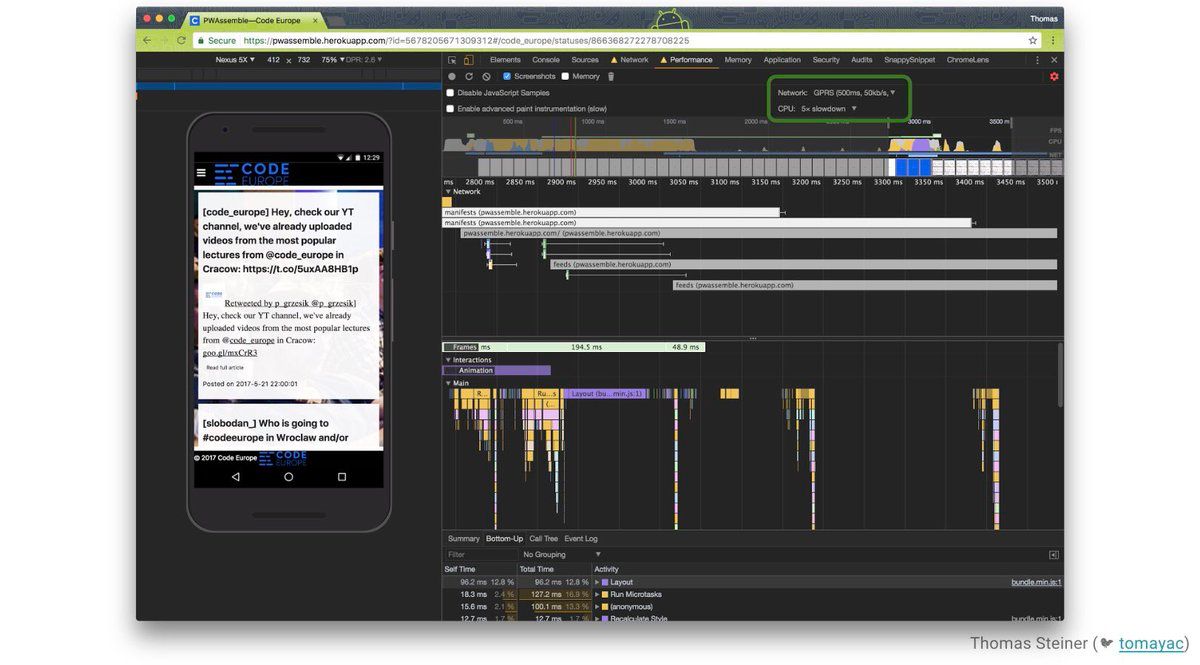
Task: Open the CPU slowdown dropdown
Action: [828, 108]
